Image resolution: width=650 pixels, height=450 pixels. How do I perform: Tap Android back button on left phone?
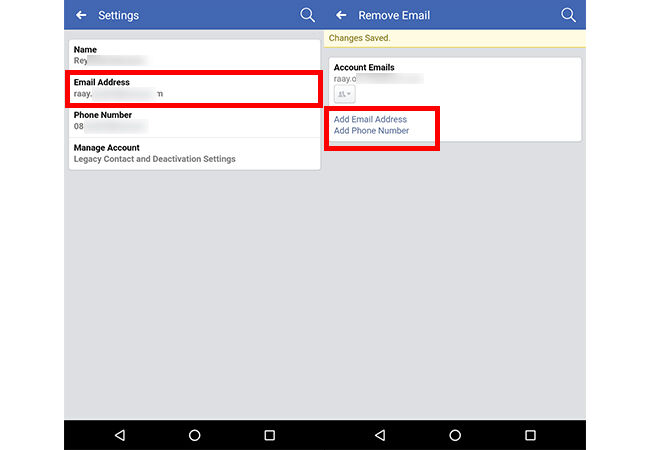tap(120, 435)
